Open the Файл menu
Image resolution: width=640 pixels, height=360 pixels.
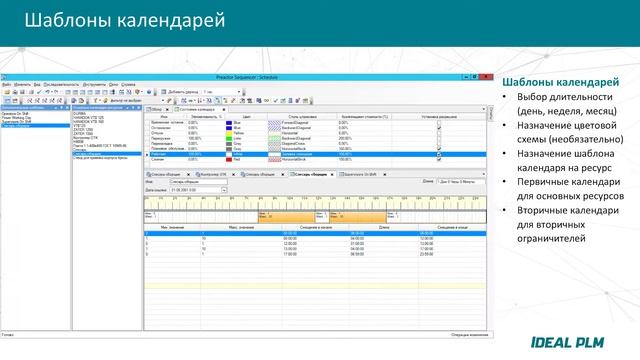6,84
